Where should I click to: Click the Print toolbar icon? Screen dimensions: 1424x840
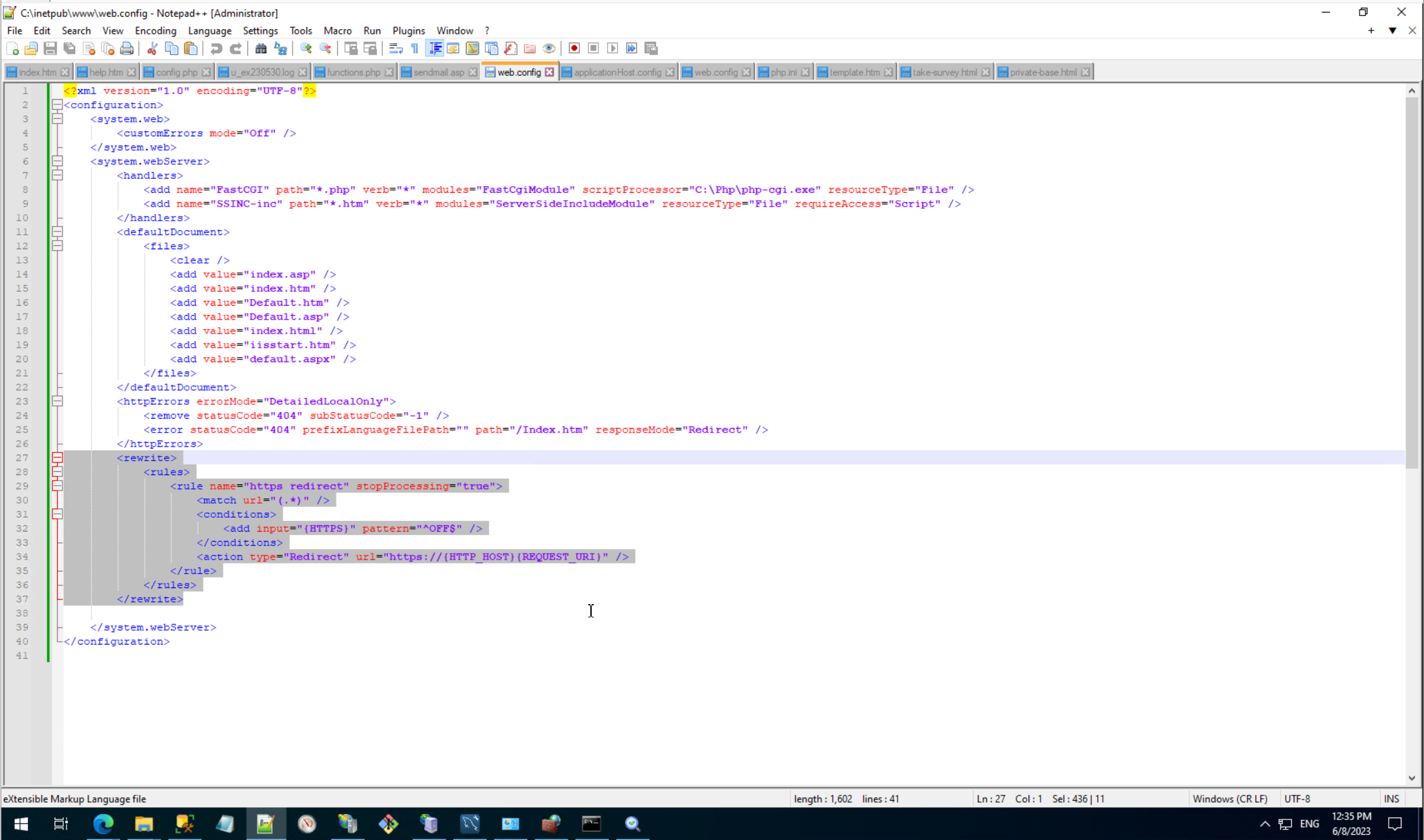(127, 49)
